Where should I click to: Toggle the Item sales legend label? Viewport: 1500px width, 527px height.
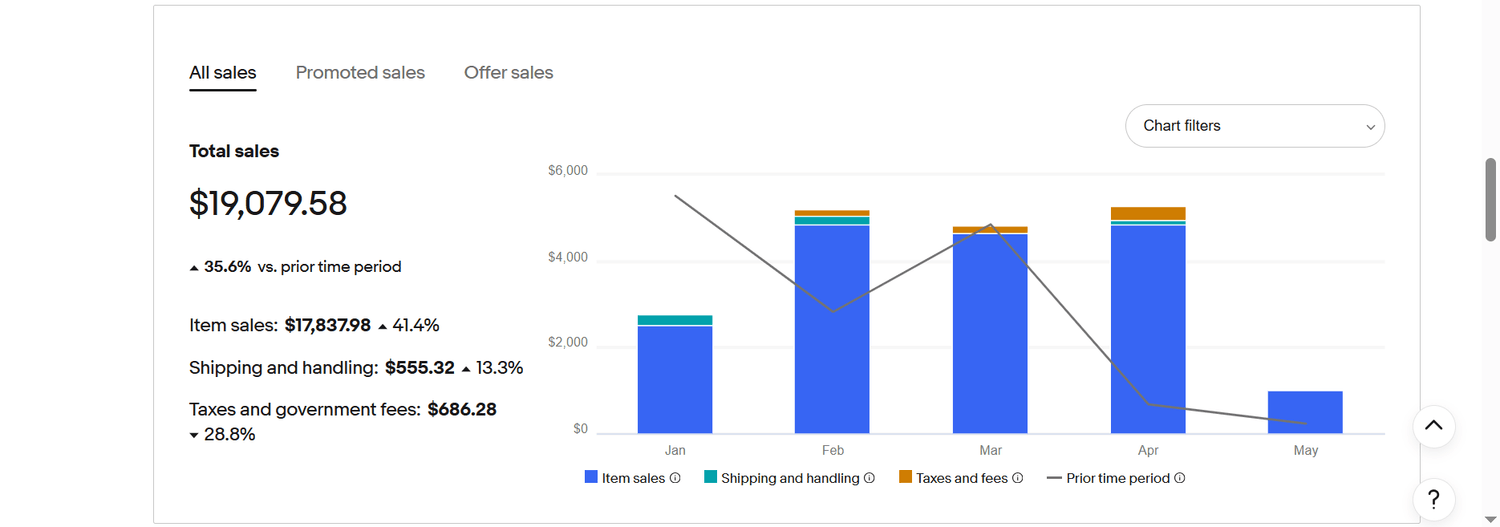pyautogui.click(x=633, y=478)
